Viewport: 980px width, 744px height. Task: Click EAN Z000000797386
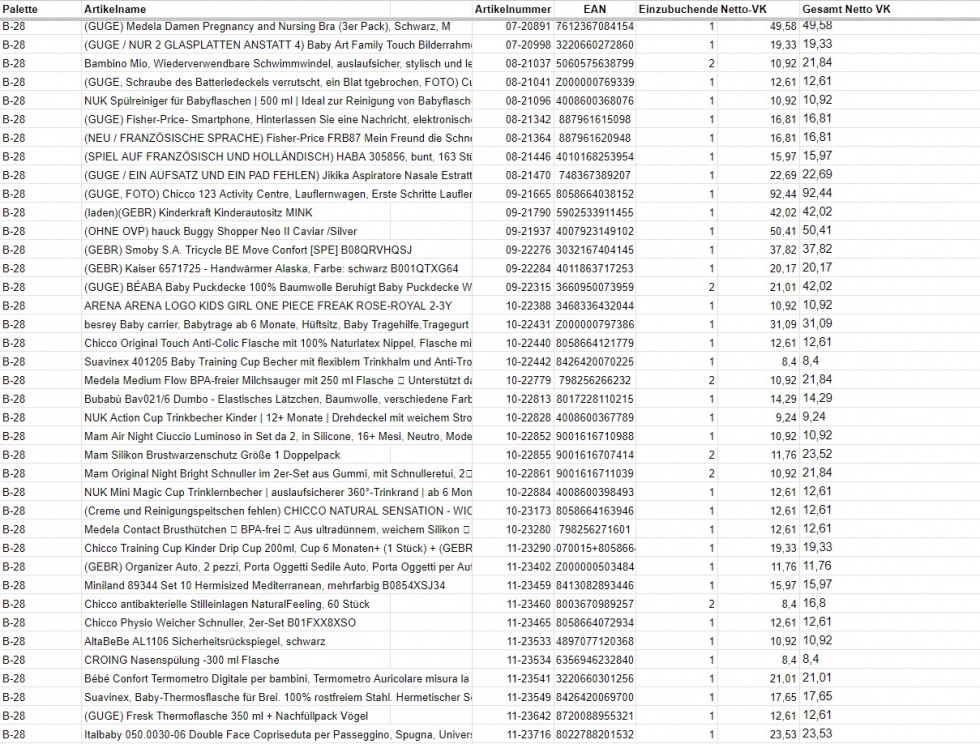pyautogui.click(x=595, y=324)
